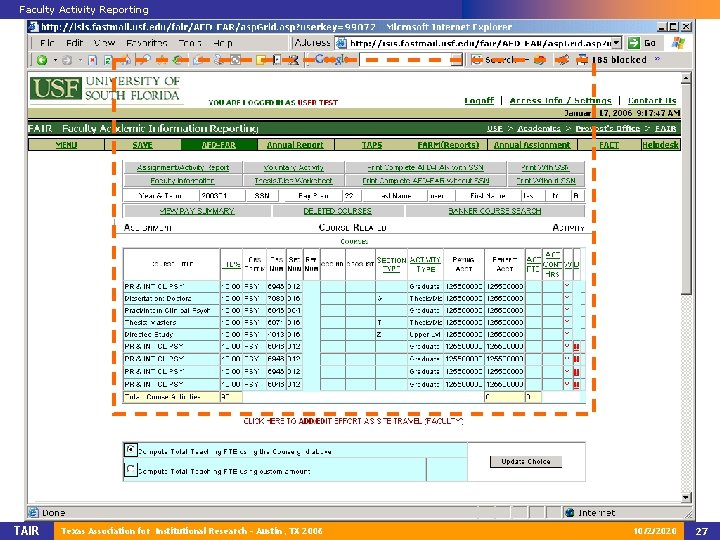Click the Windows flag logo icon
The height and width of the screenshot is (540, 720).
click(x=678, y=43)
